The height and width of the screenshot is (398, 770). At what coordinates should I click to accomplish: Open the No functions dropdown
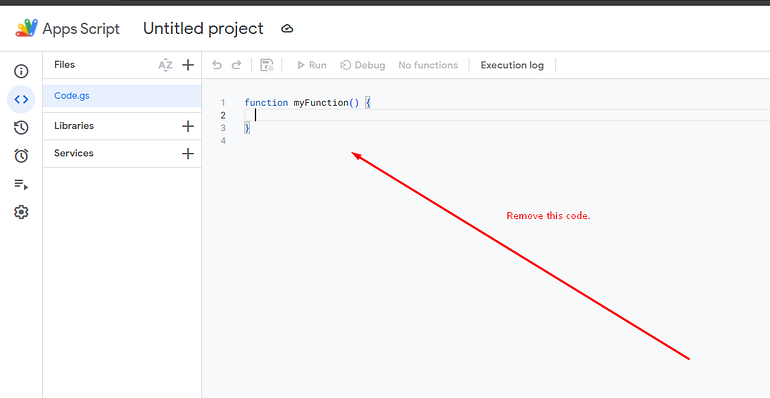(x=428, y=65)
